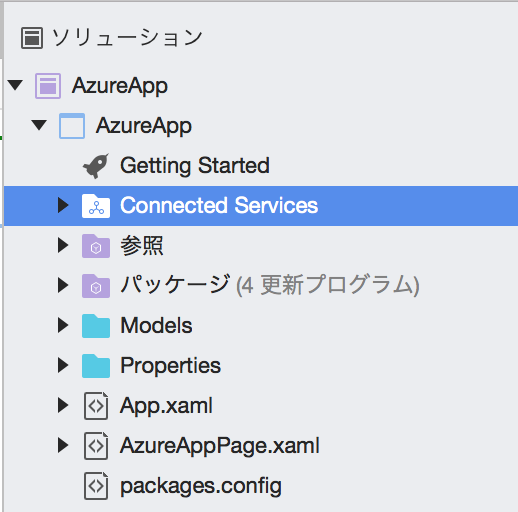The image size is (518, 512).
Task: Collapse the AzureApp project node
Action: point(39,125)
